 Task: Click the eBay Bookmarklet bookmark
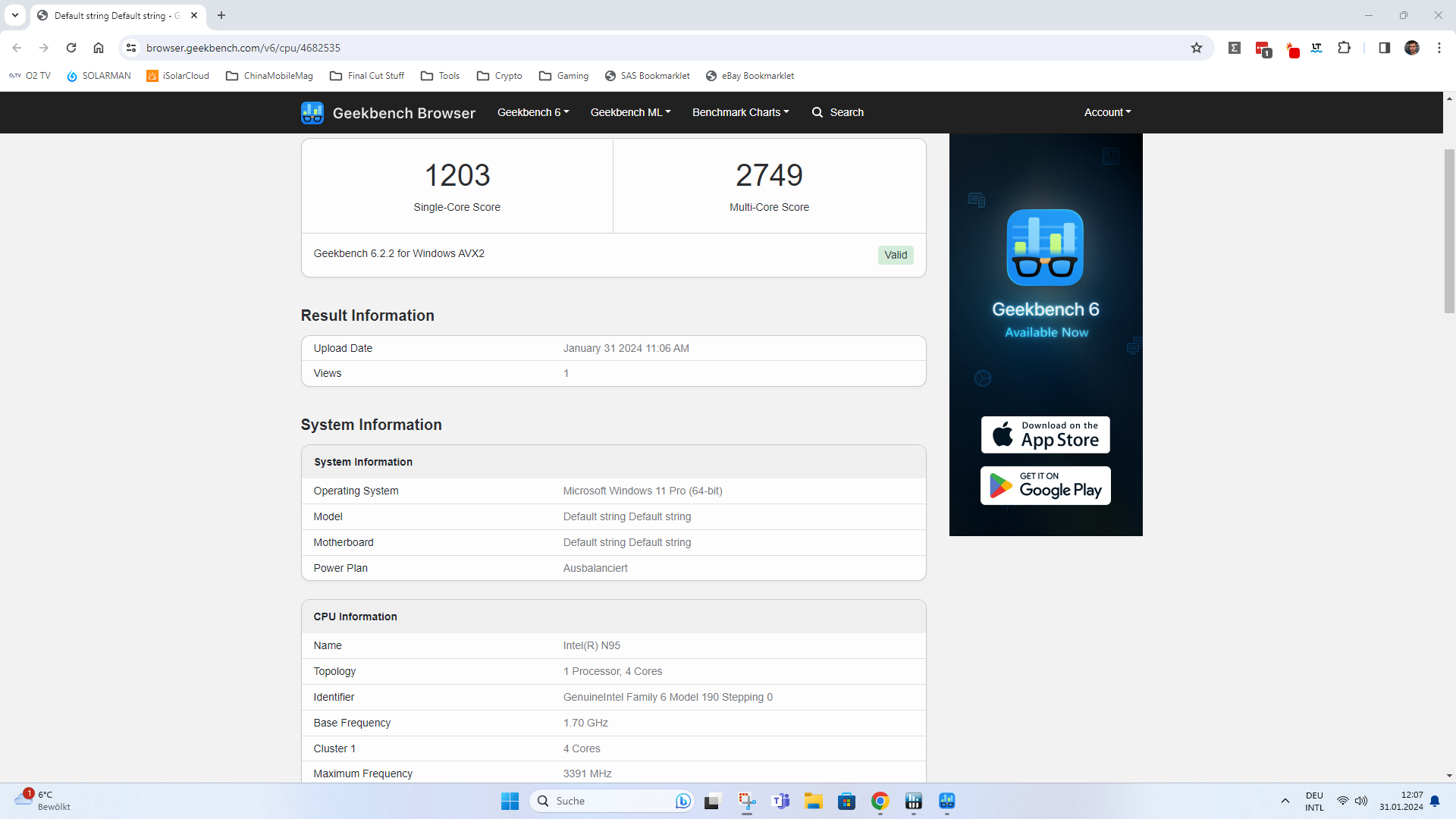coord(750,76)
